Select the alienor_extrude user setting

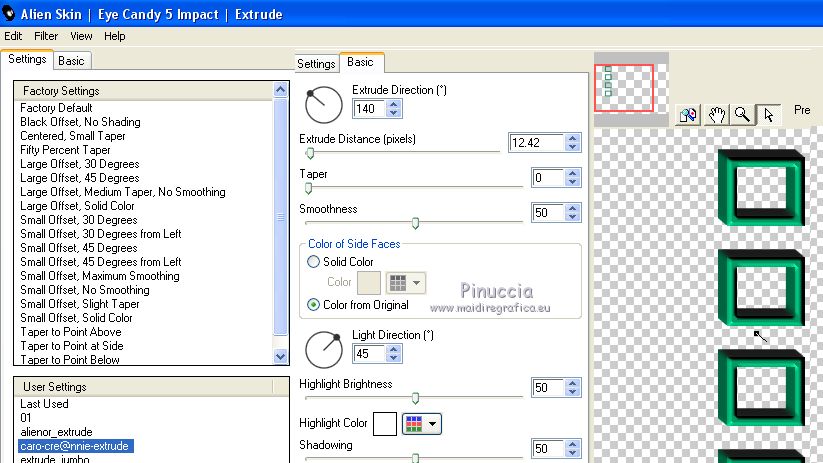tap(56, 432)
